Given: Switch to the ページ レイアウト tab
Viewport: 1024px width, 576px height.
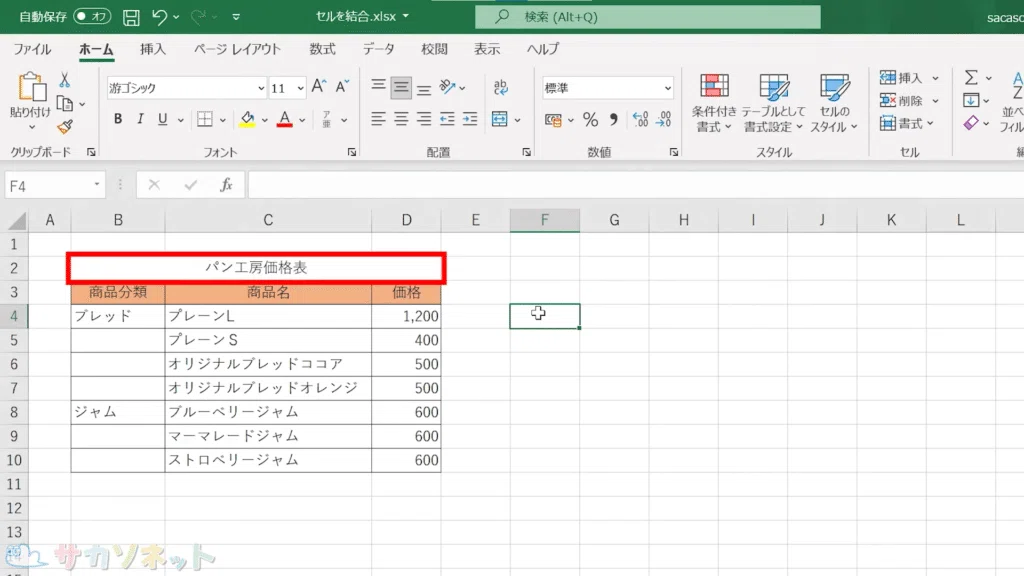Looking at the screenshot, I should pos(237,49).
